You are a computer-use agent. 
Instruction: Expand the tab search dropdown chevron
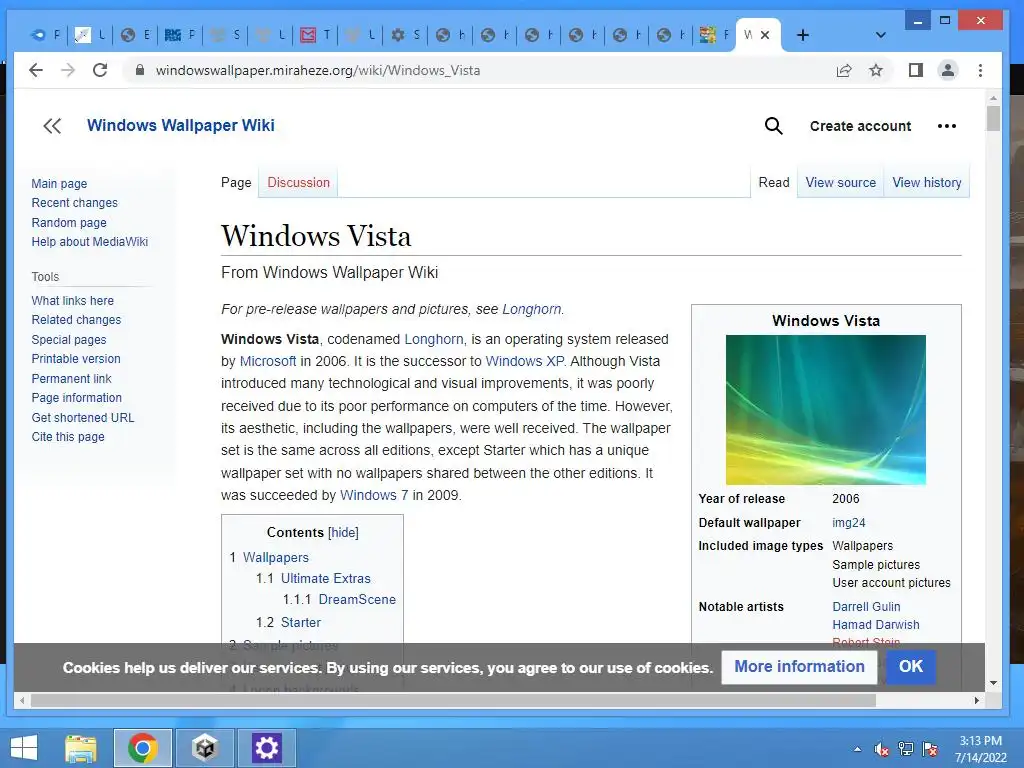click(880, 35)
